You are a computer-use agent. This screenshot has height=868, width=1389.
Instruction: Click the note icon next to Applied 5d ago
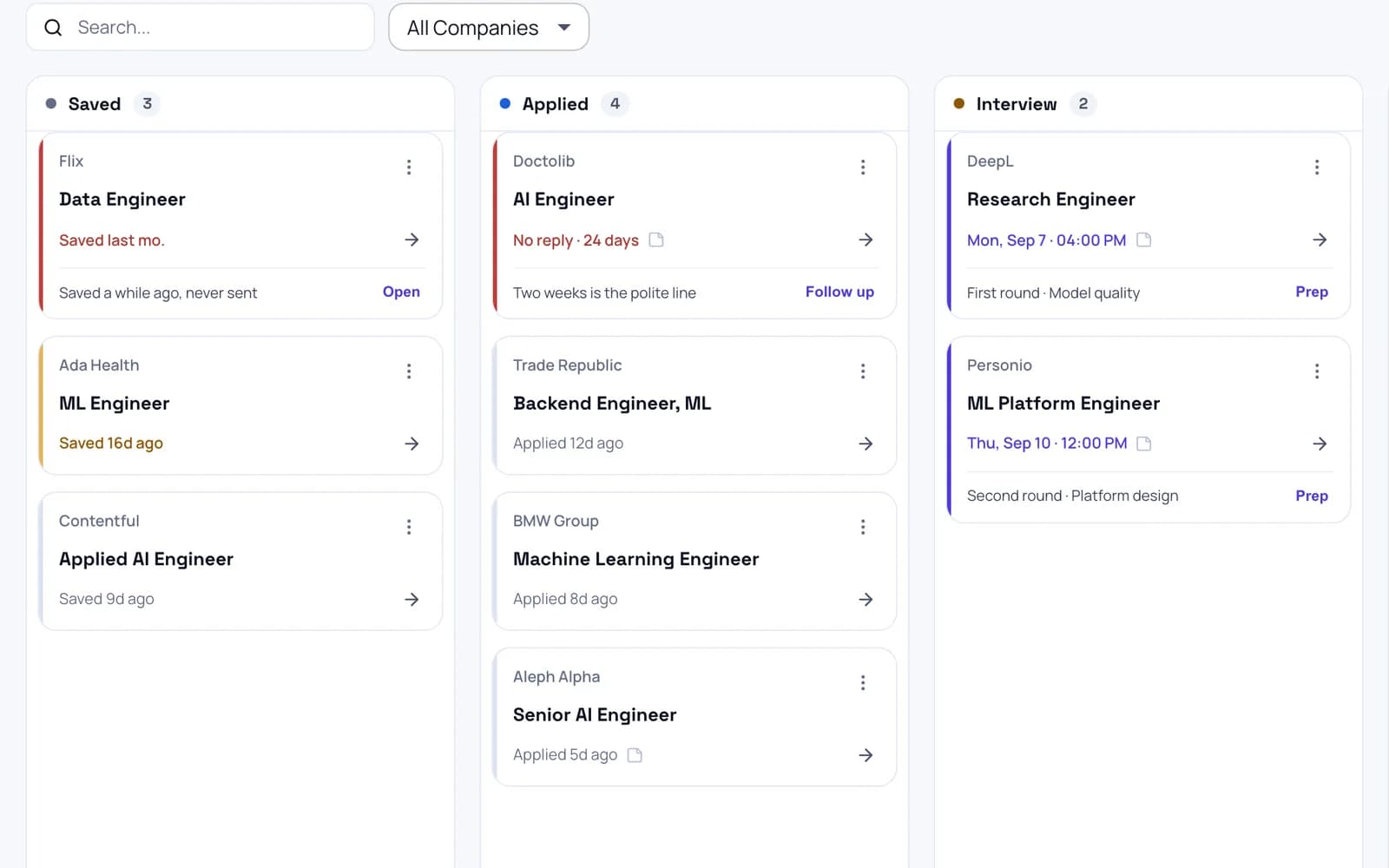click(x=635, y=755)
